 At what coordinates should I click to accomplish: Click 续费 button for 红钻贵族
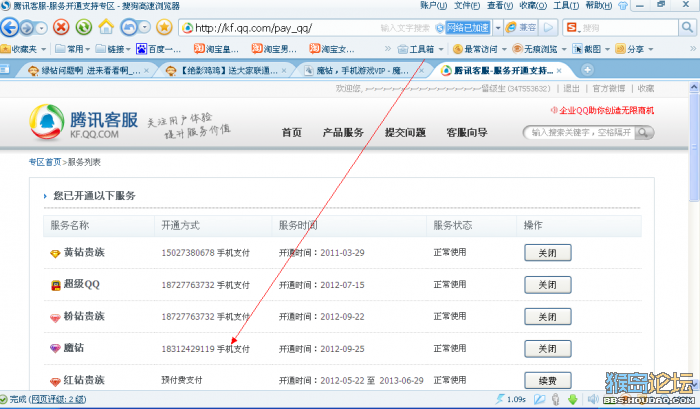pos(547,380)
